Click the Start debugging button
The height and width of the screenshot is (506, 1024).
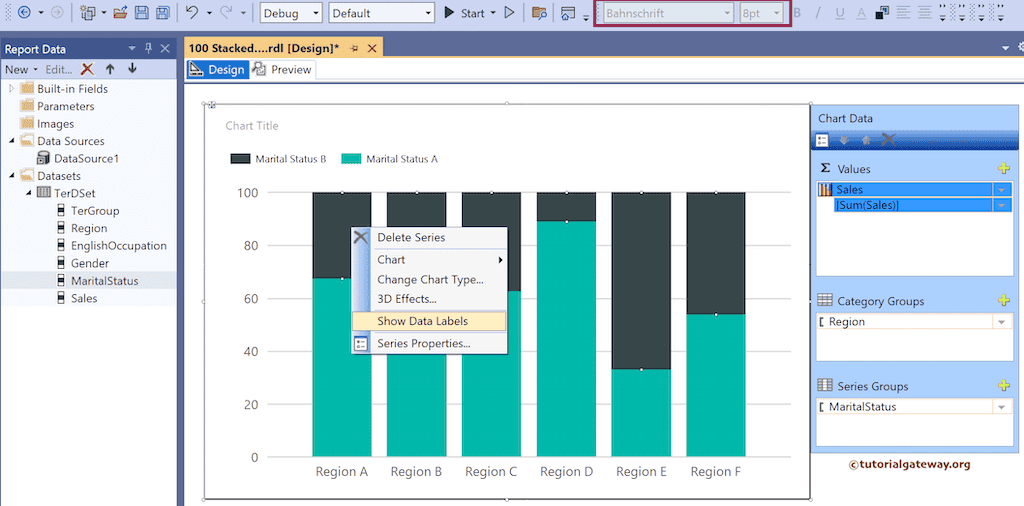(464, 13)
